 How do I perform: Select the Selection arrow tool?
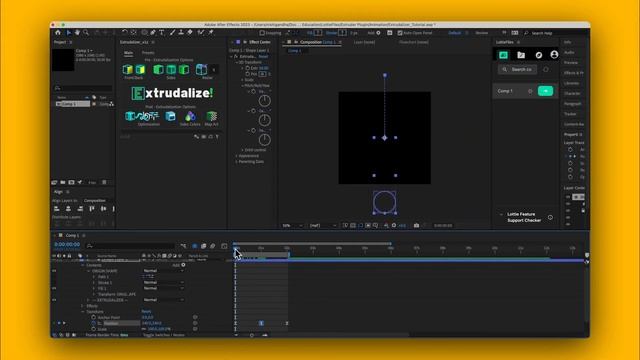pyautogui.click(x=69, y=32)
